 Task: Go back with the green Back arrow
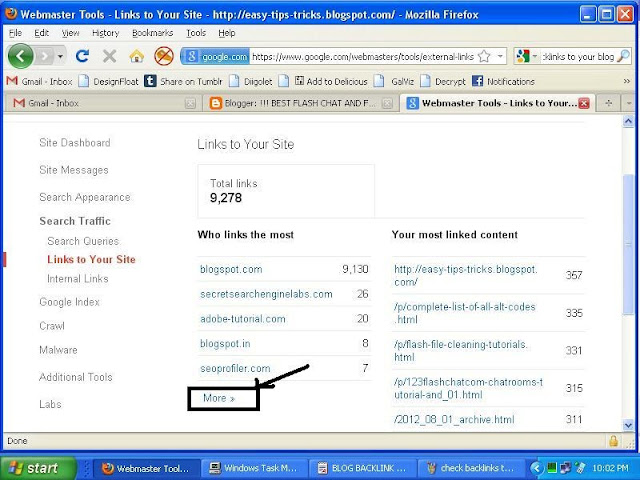coord(20,56)
